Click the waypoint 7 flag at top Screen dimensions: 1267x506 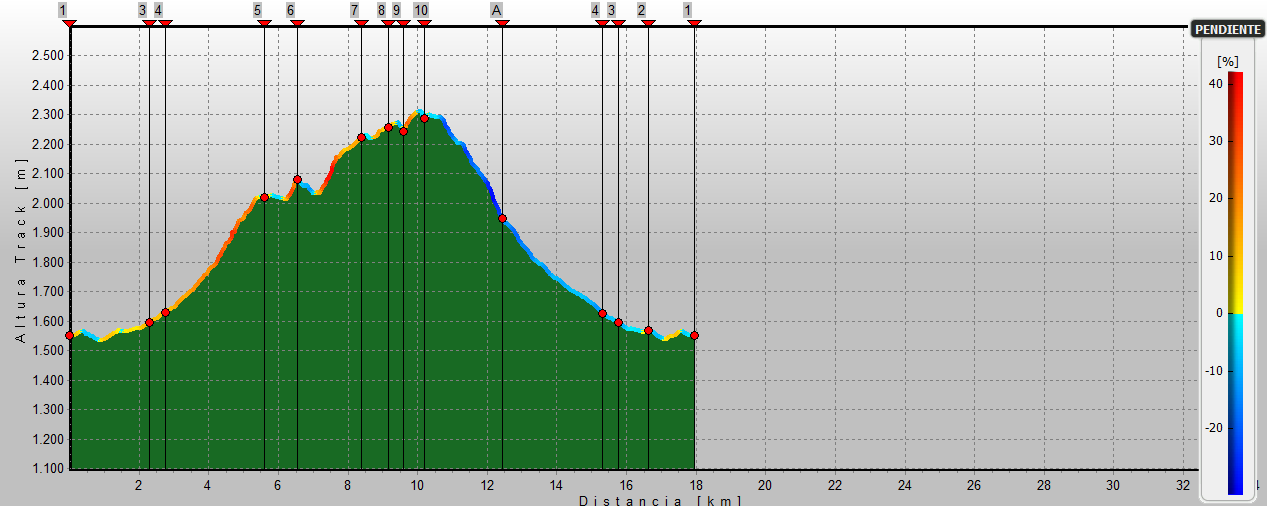point(355,10)
